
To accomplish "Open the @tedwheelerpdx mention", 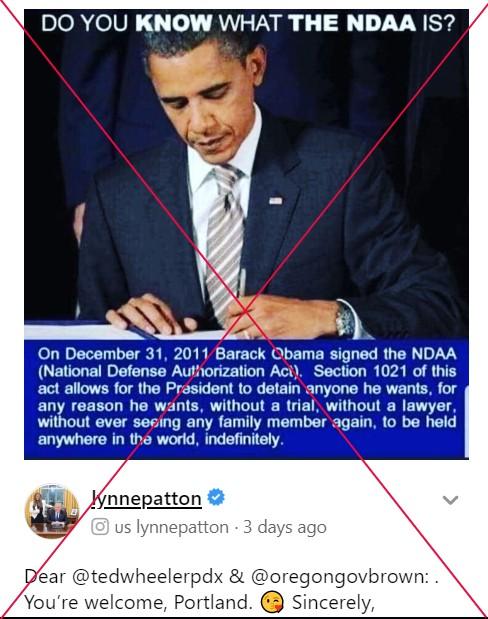I will (148, 577).
